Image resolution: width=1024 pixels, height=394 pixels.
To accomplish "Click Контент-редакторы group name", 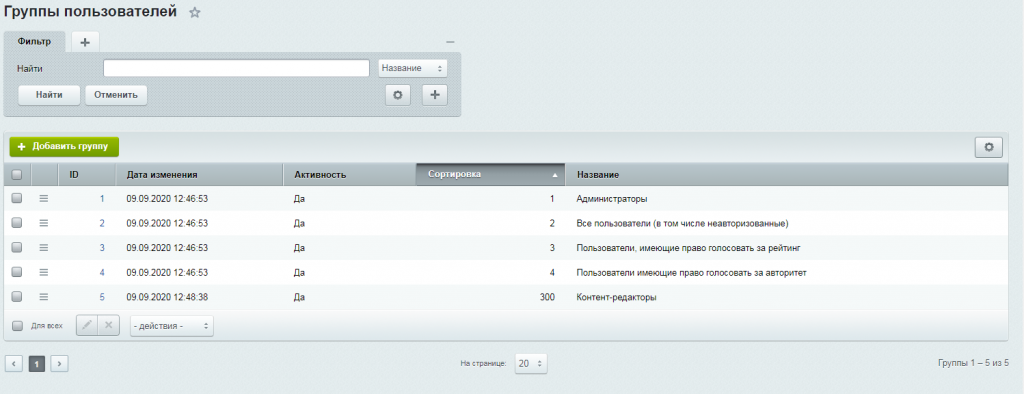I will [x=616, y=297].
